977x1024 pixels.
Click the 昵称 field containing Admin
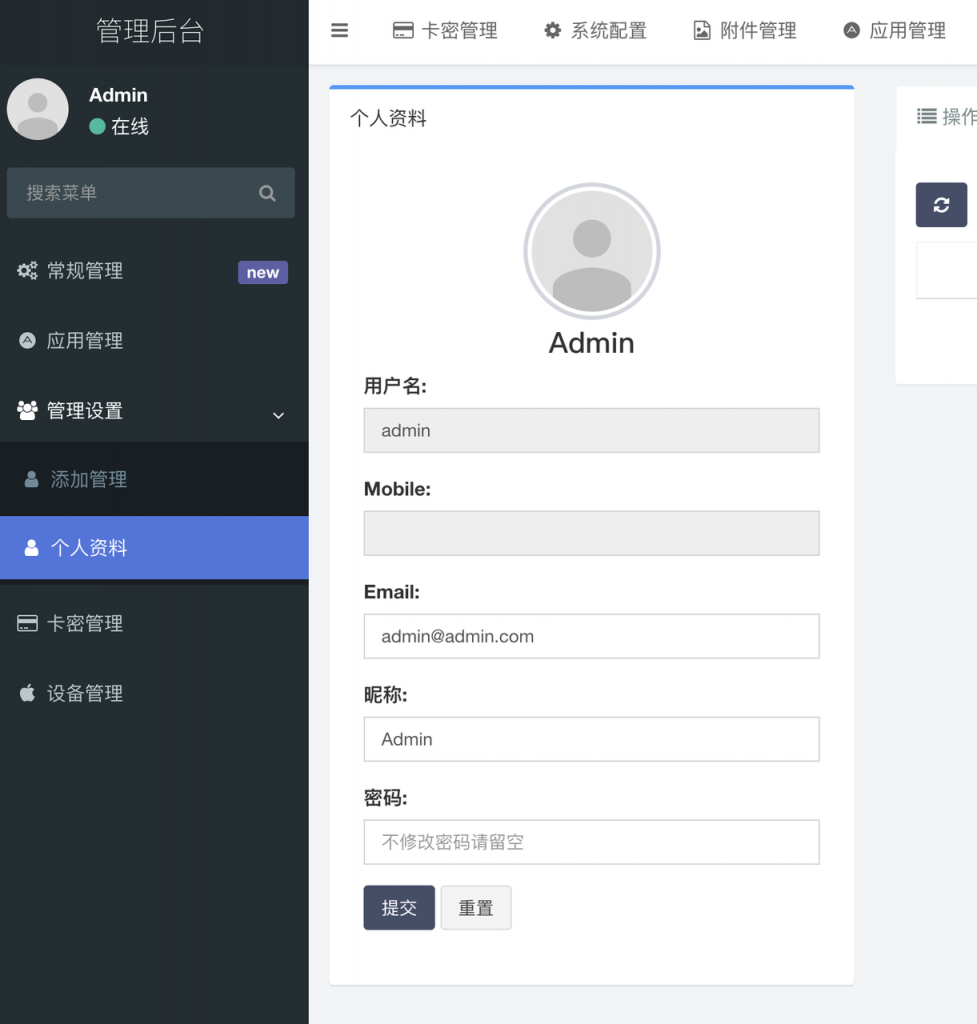[592, 739]
